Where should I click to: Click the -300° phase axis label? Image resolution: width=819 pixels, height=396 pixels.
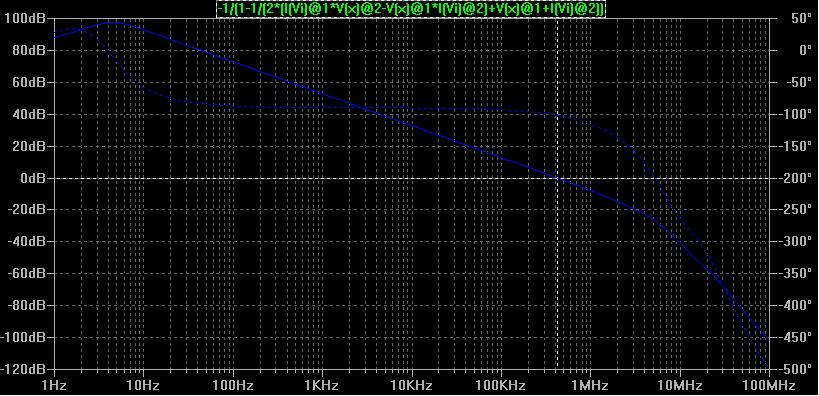coord(795,241)
